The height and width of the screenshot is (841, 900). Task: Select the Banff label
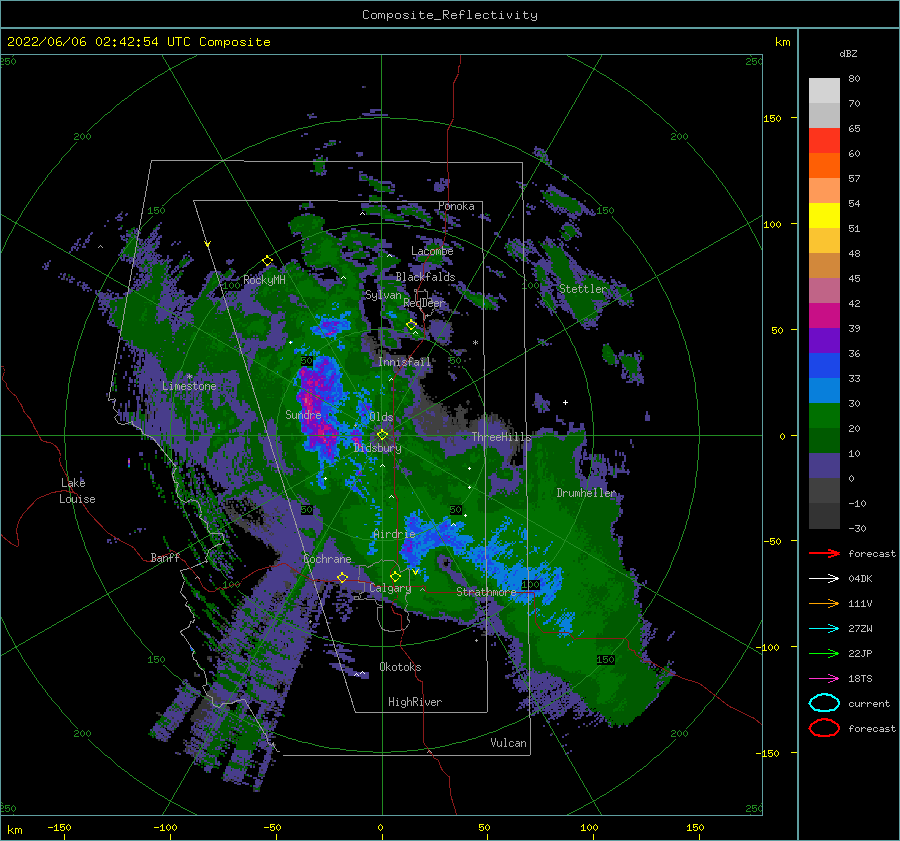coord(165,557)
